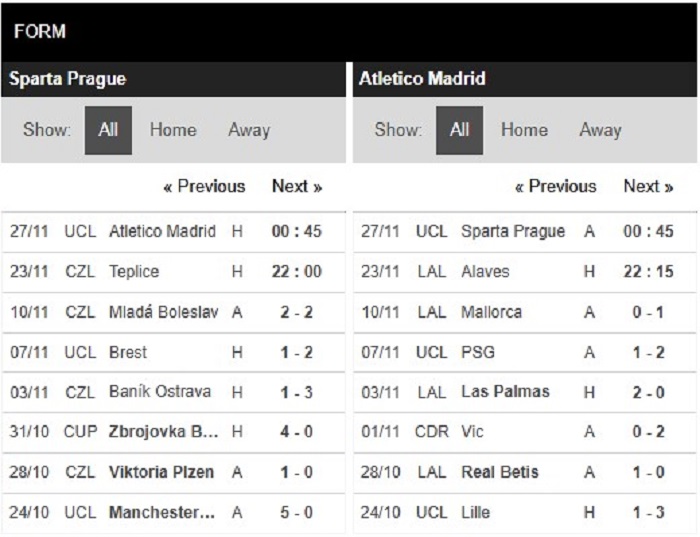Open the Viktoria Plzen match row
Screen dimensions: 700x537
tap(173, 472)
